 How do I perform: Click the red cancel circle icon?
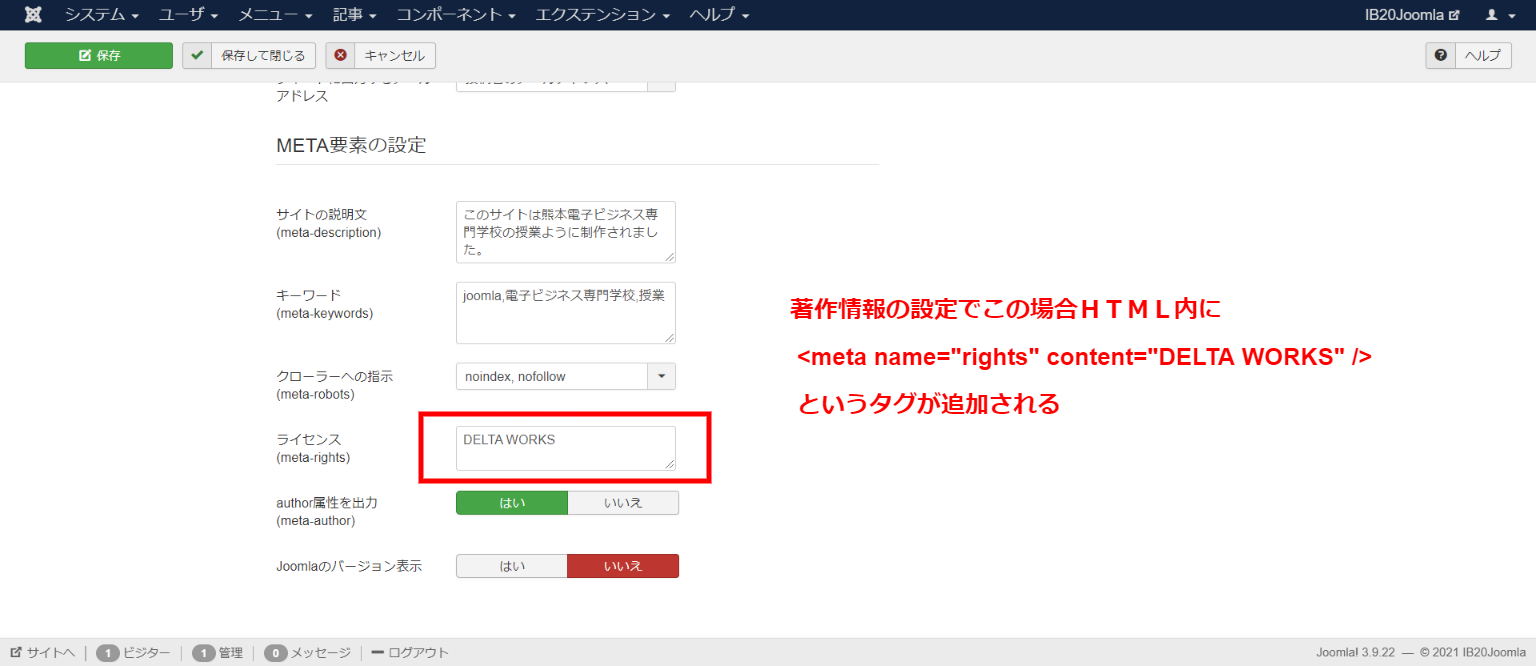[x=341, y=56]
